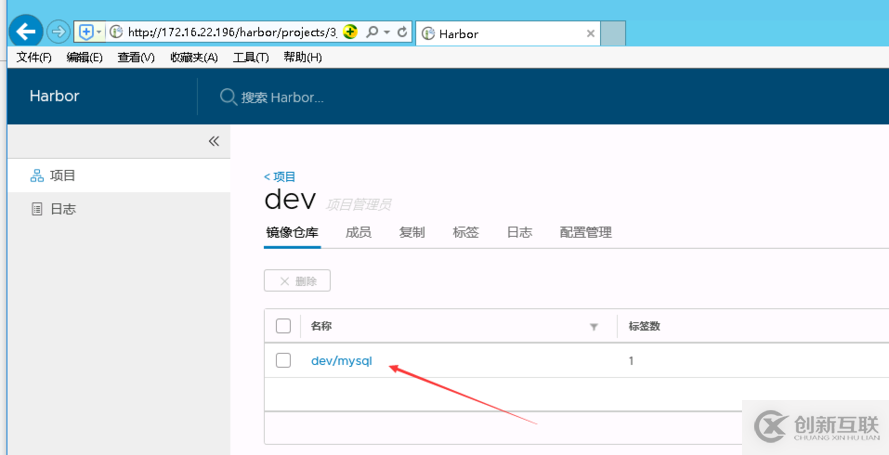Switch to the 标签 tab
889x455 pixels.
tap(466, 233)
